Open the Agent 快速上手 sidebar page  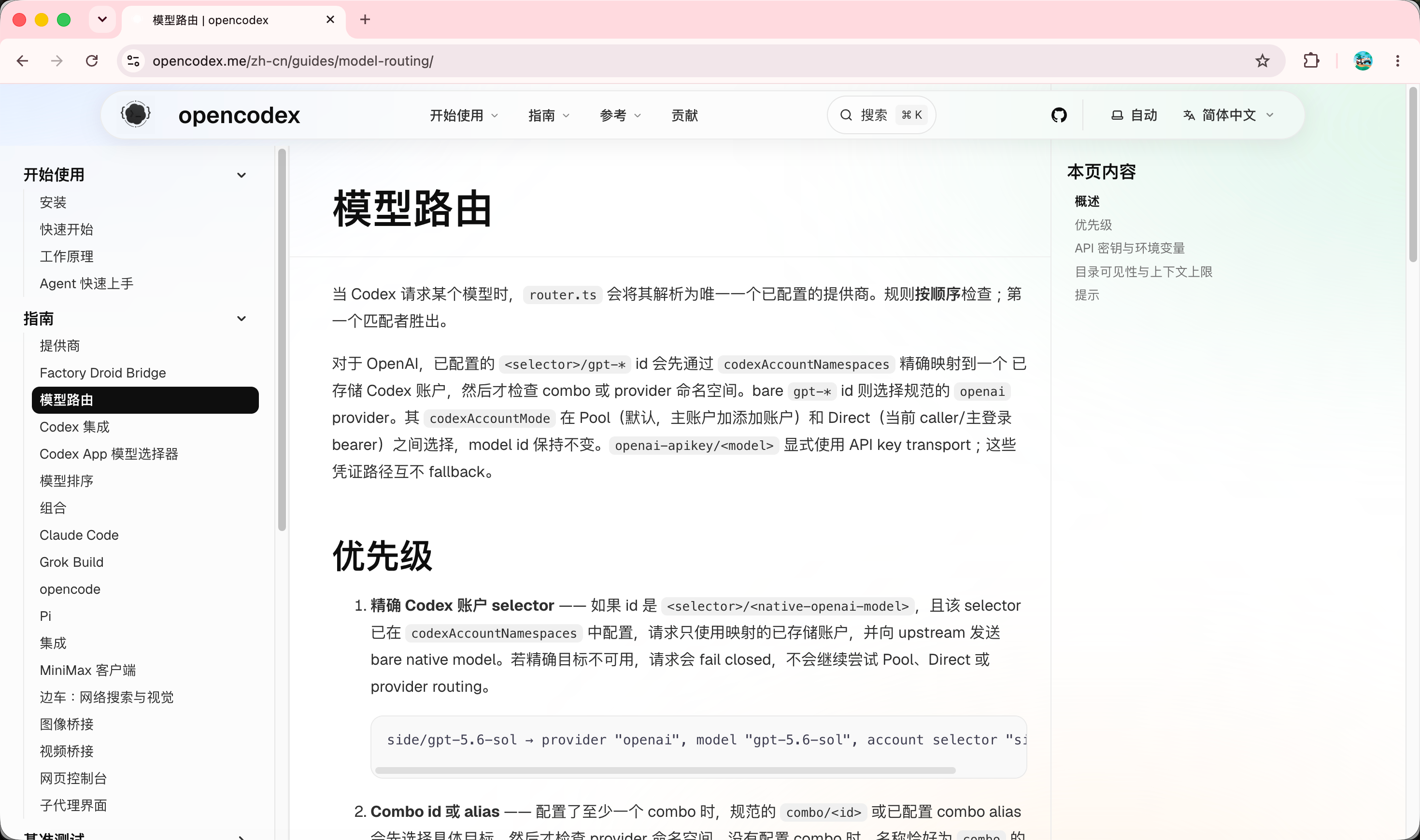click(x=86, y=283)
